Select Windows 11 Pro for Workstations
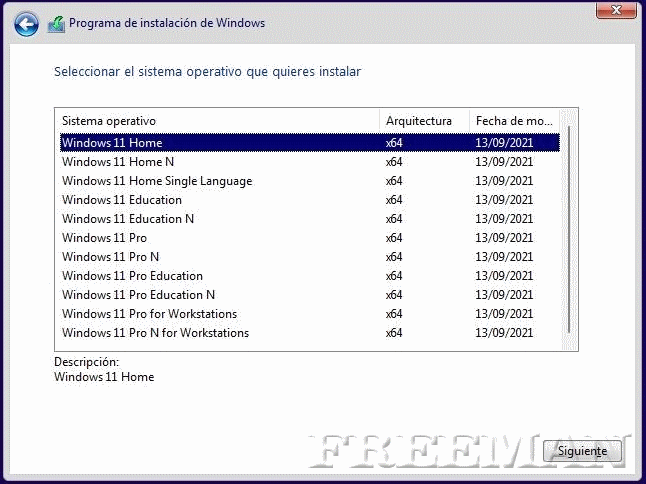 pos(310,313)
